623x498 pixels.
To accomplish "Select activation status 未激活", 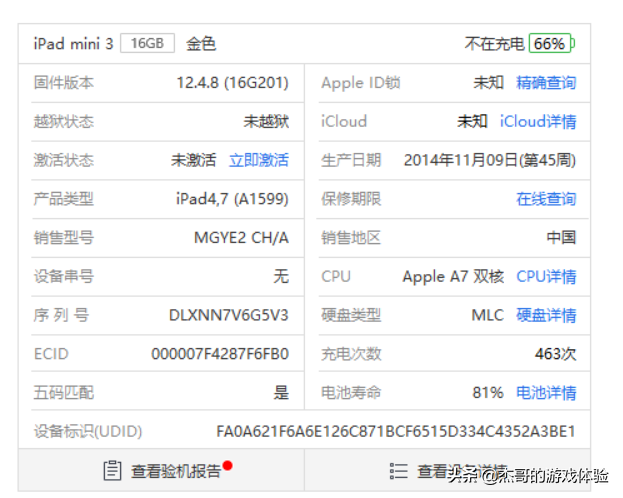I will click(193, 160).
